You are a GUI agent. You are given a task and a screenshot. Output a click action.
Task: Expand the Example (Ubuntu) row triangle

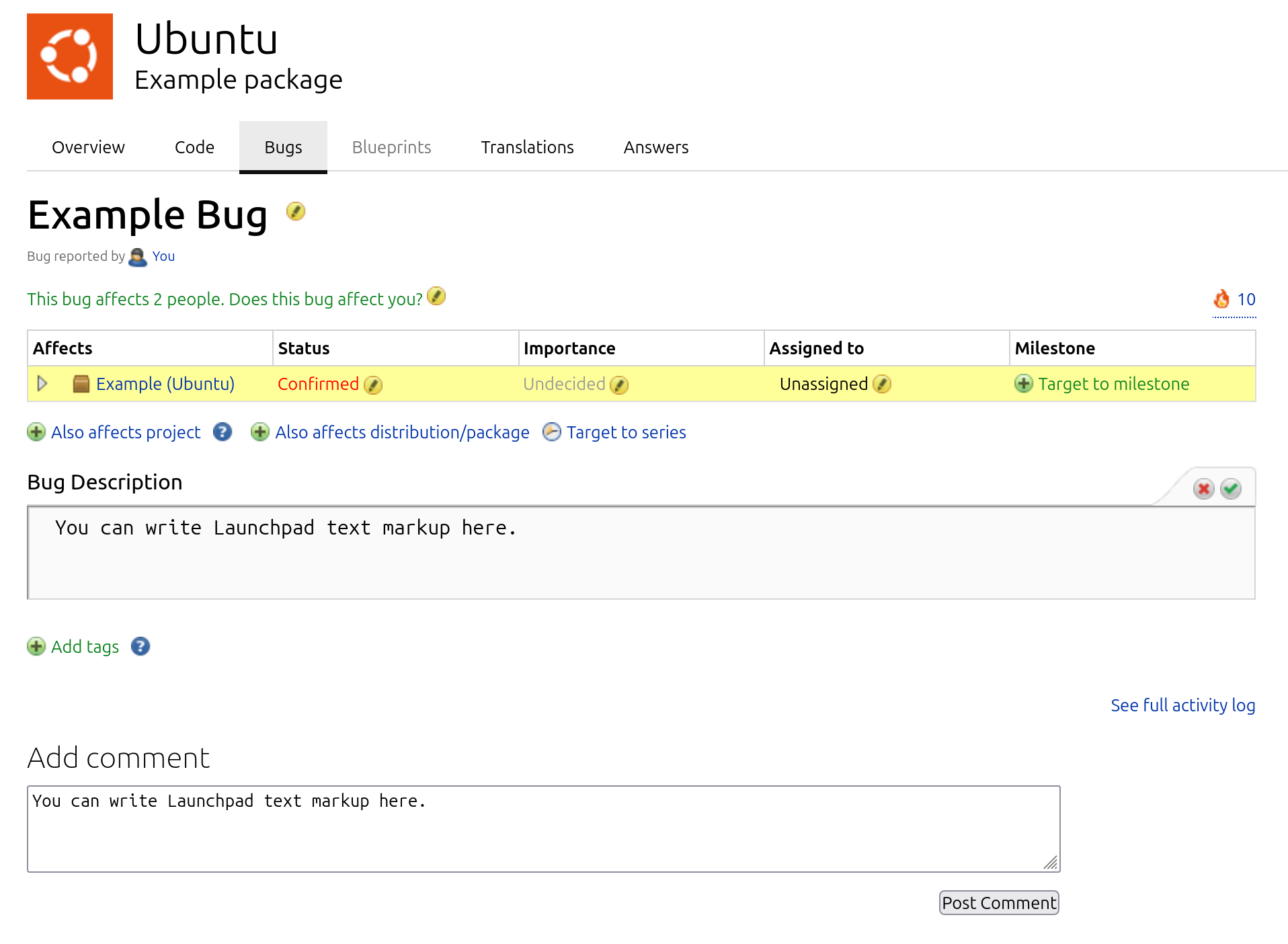point(42,383)
